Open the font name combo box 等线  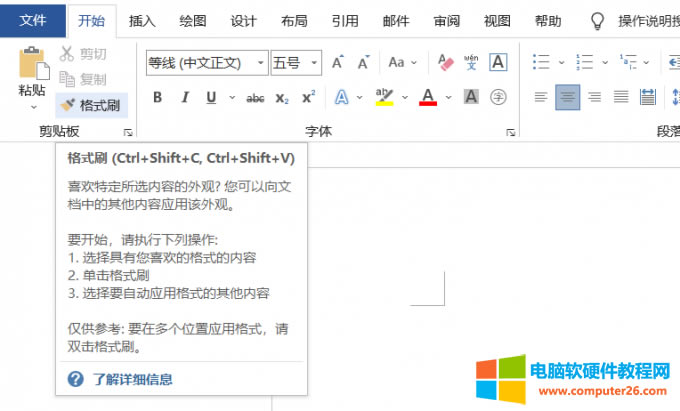click(x=207, y=63)
